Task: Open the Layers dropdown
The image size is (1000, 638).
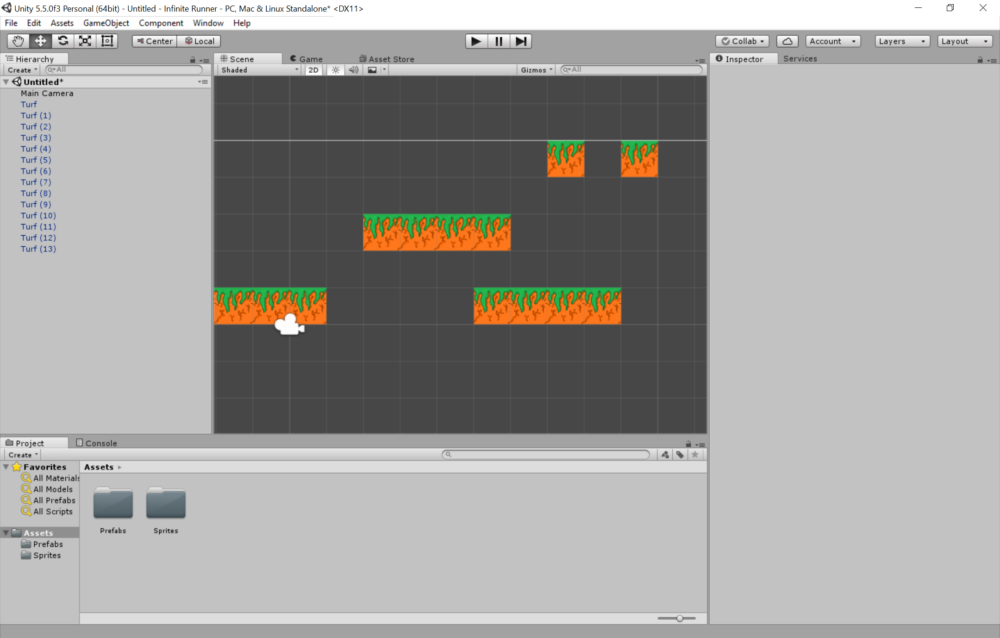Action: click(x=902, y=41)
